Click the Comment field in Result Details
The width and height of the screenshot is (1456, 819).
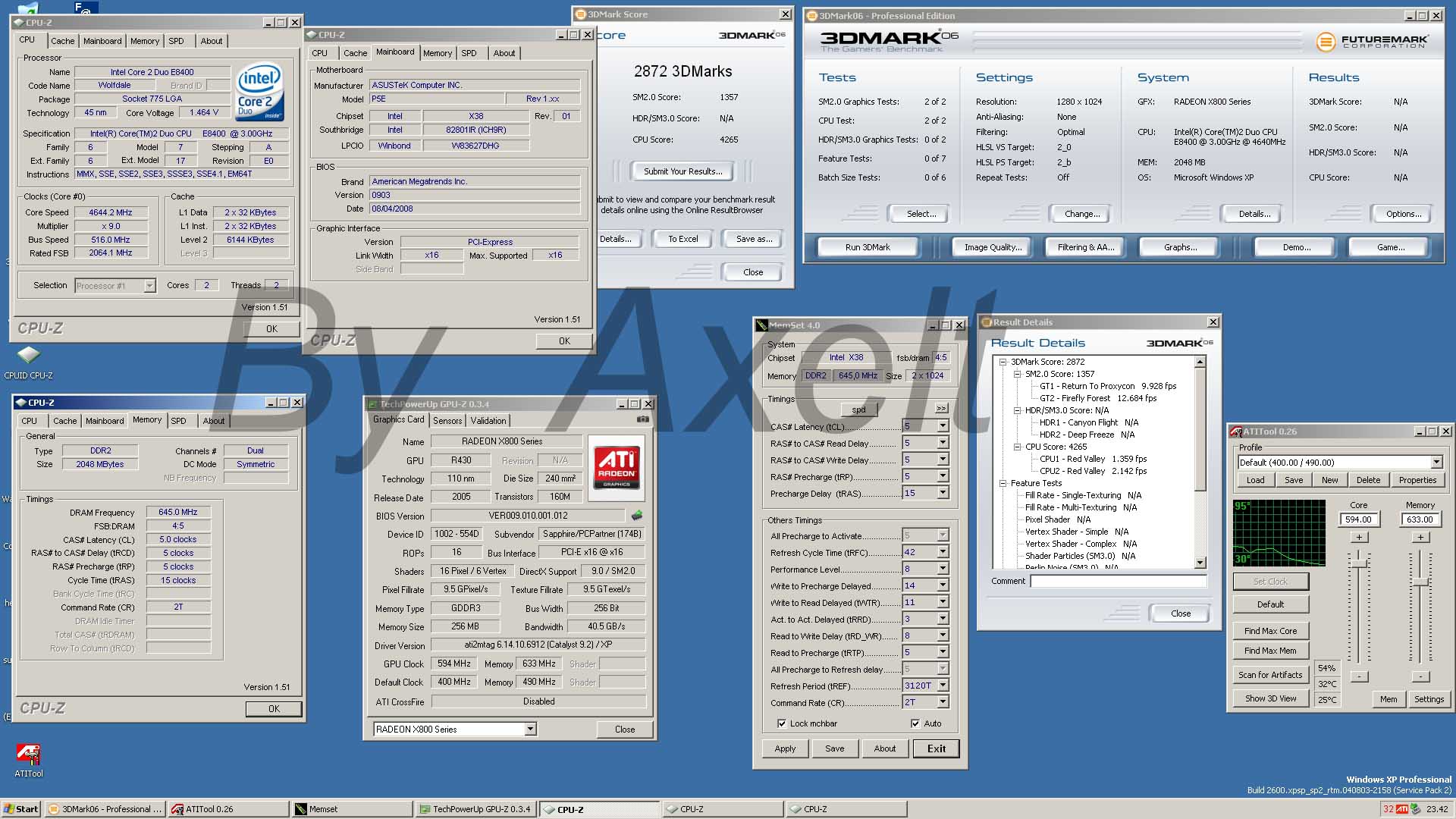[1118, 581]
